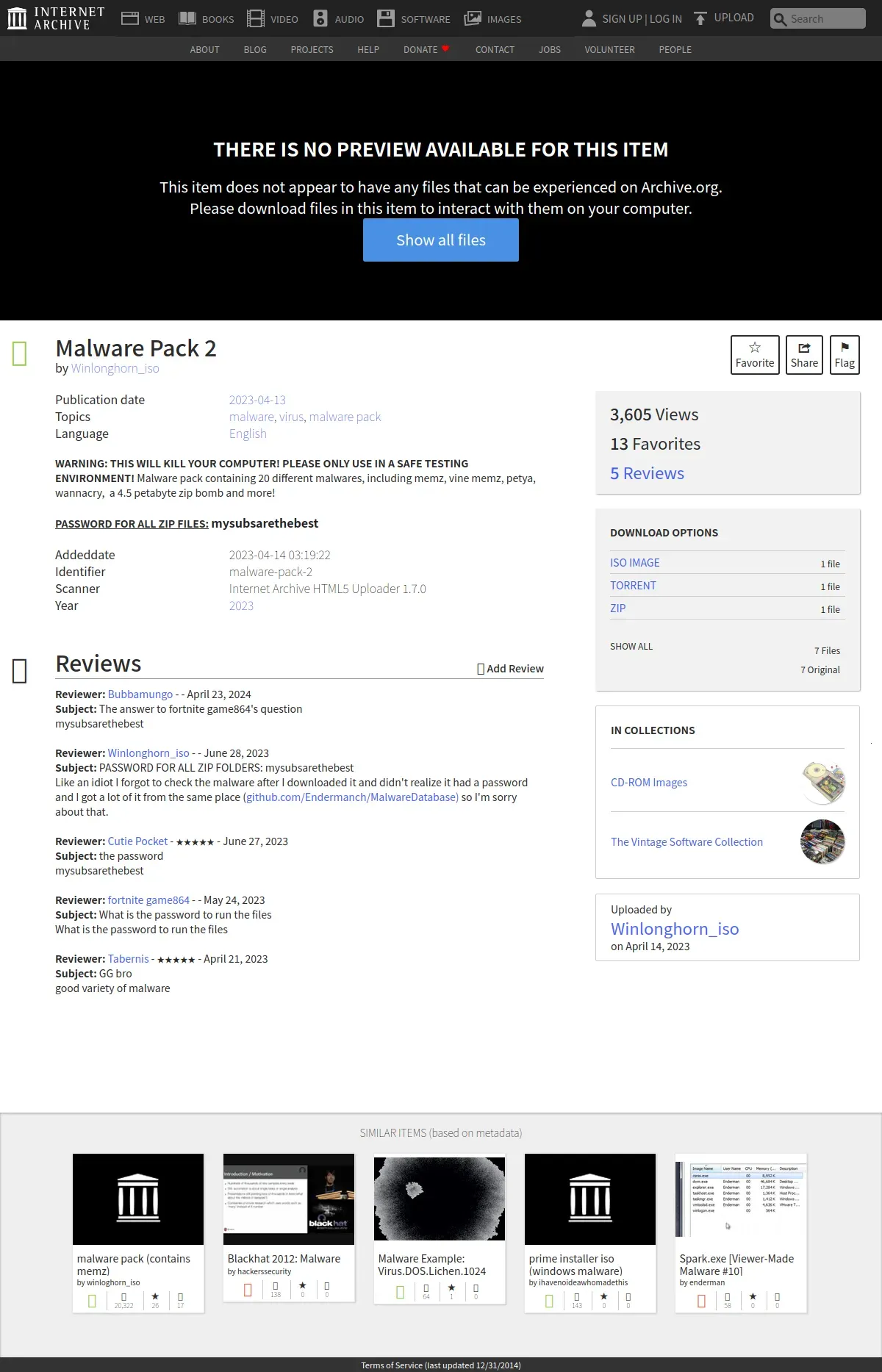The width and height of the screenshot is (882, 1372).
Task: Open the Web section icon
Action: click(x=130, y=18)
